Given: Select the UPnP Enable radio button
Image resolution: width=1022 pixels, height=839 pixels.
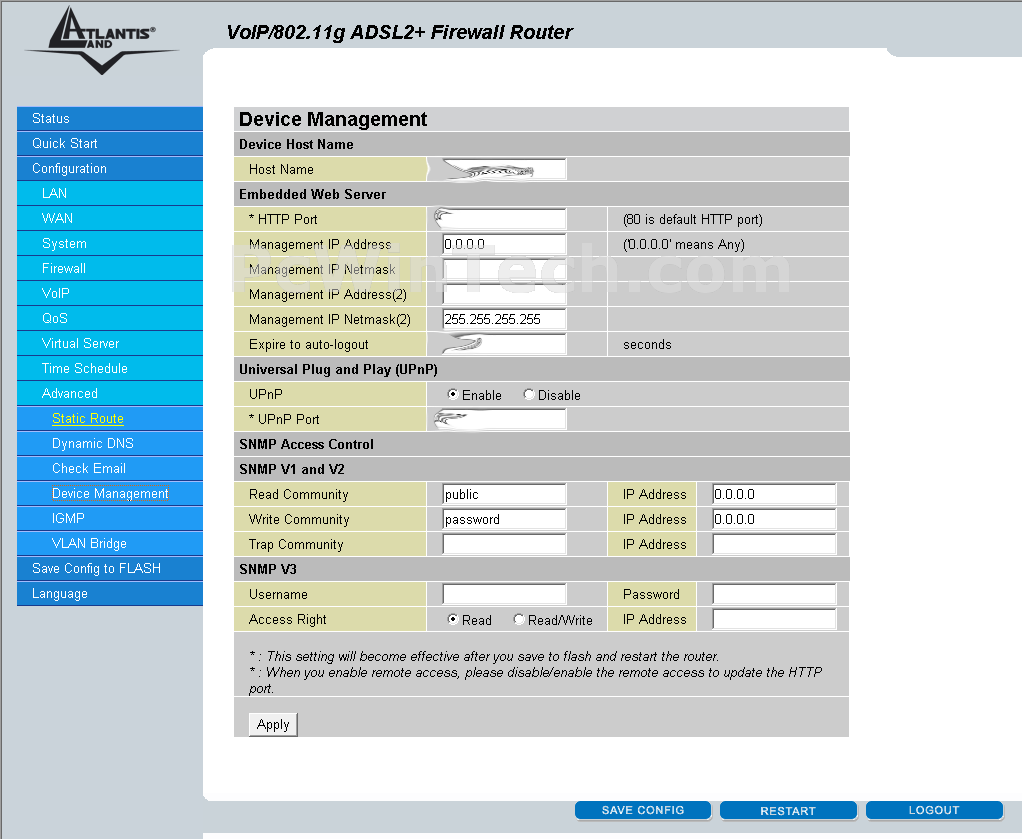Looking at the screenshot, I should (453, 395).
